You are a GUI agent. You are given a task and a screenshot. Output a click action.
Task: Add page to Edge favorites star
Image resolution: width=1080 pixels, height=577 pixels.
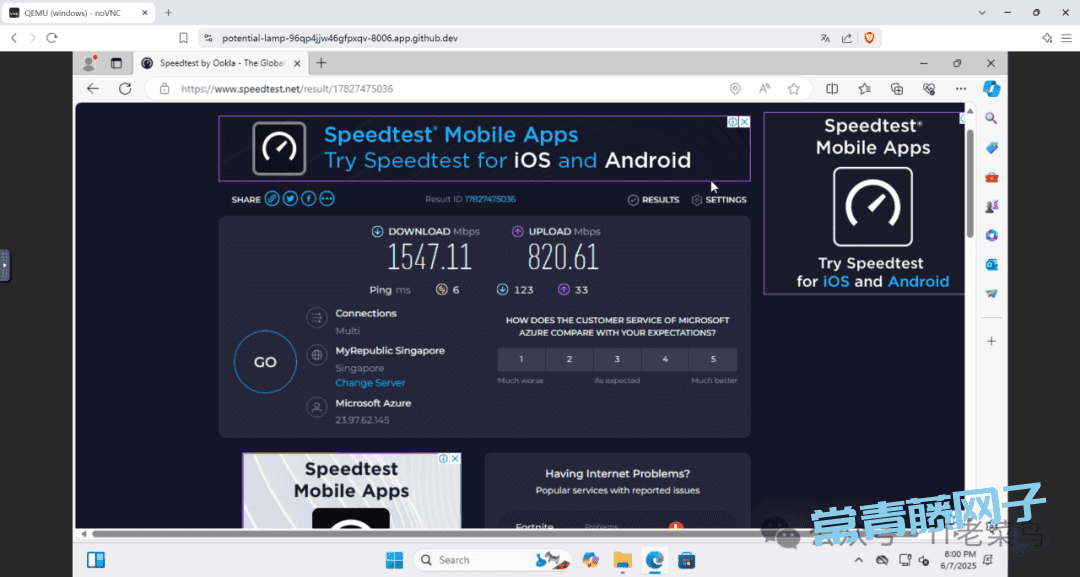coord(793,89)
